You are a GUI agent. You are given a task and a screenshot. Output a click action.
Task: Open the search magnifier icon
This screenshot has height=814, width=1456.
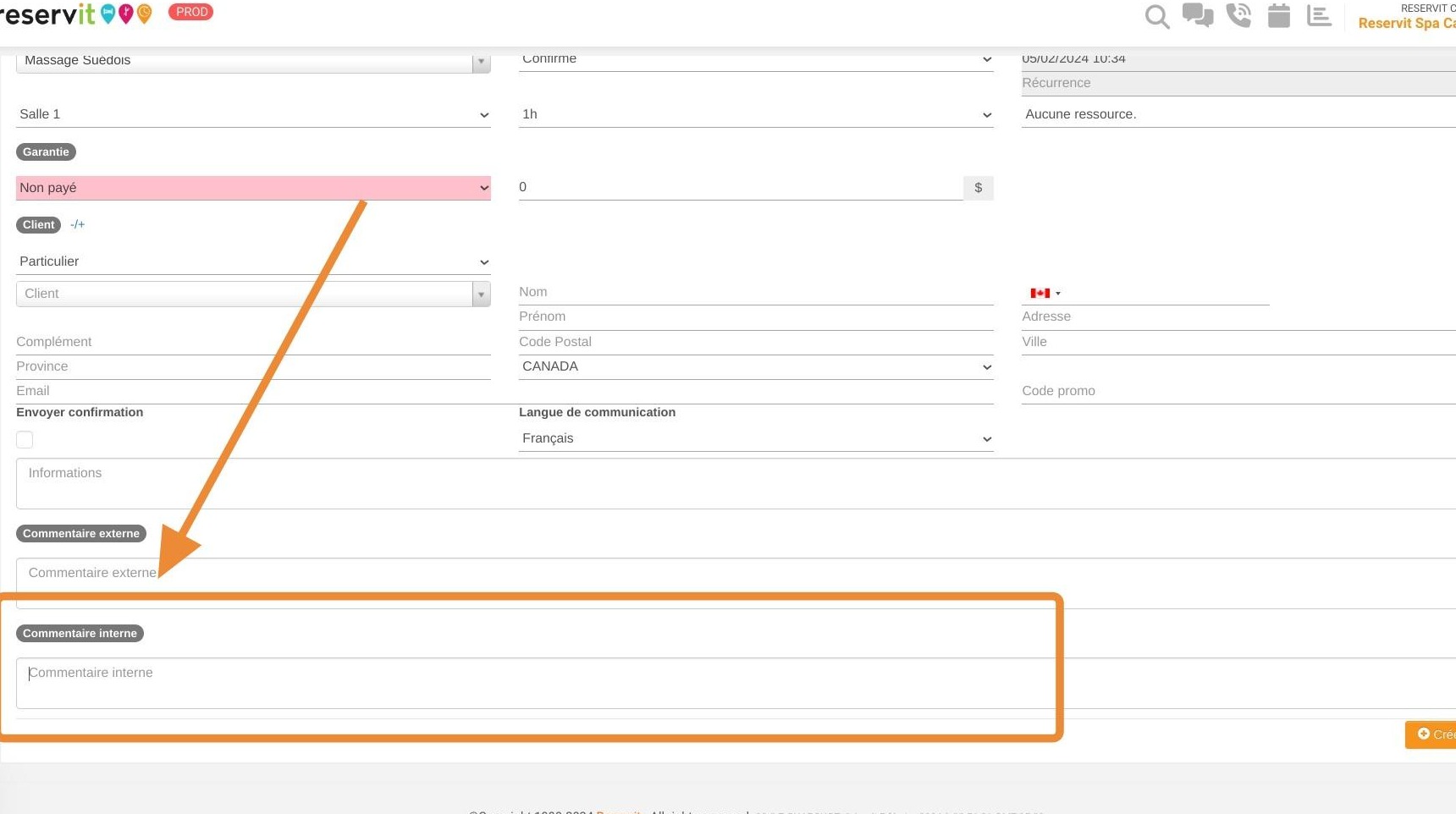[x=1157, y=16]
